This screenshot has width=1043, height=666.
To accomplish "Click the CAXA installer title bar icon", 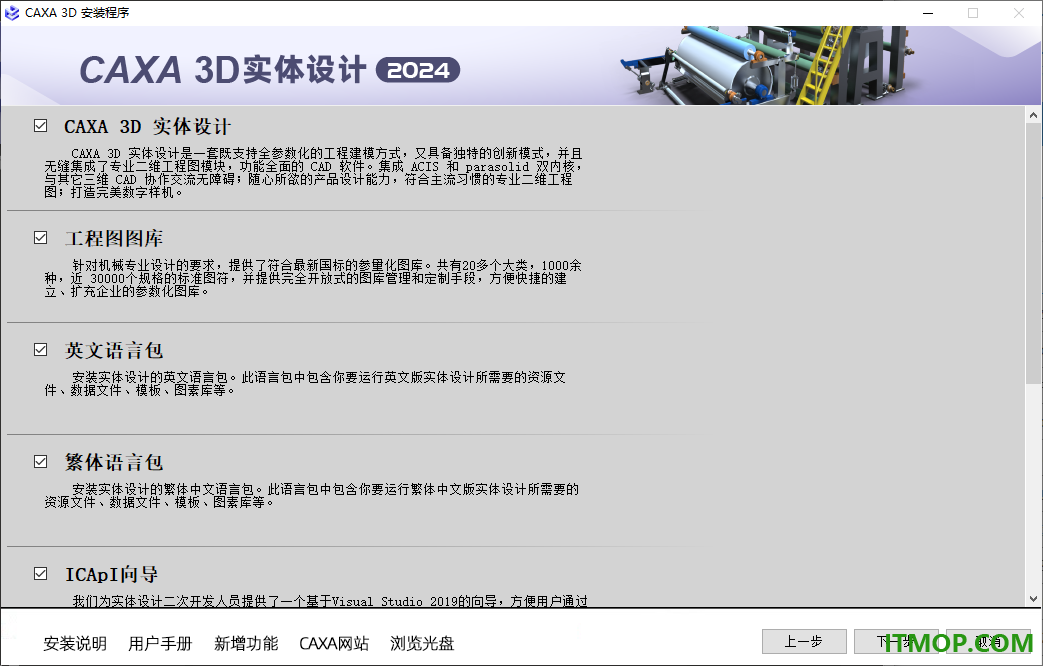I will [12, 13].
